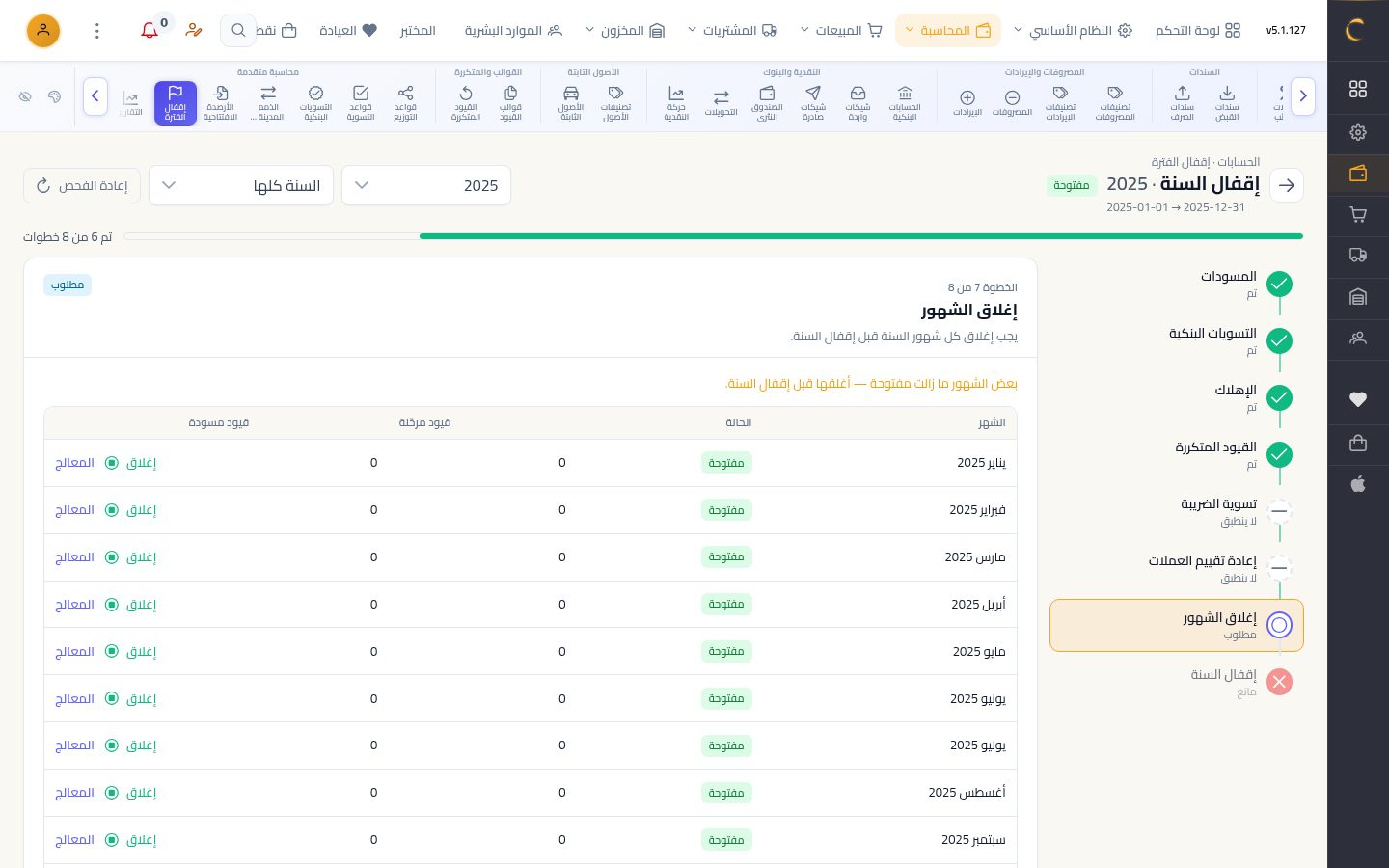Open المختبر in top navigation
The width and height of the screenshot is (1389, 868).
[x=418, y=30]
